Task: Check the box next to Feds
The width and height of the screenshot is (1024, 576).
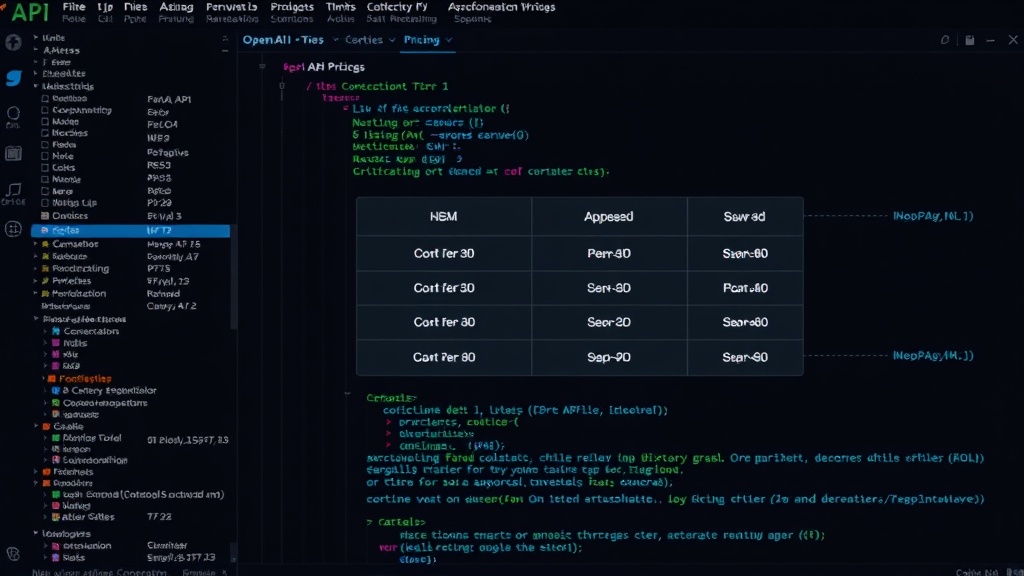Action: point(45,144)
